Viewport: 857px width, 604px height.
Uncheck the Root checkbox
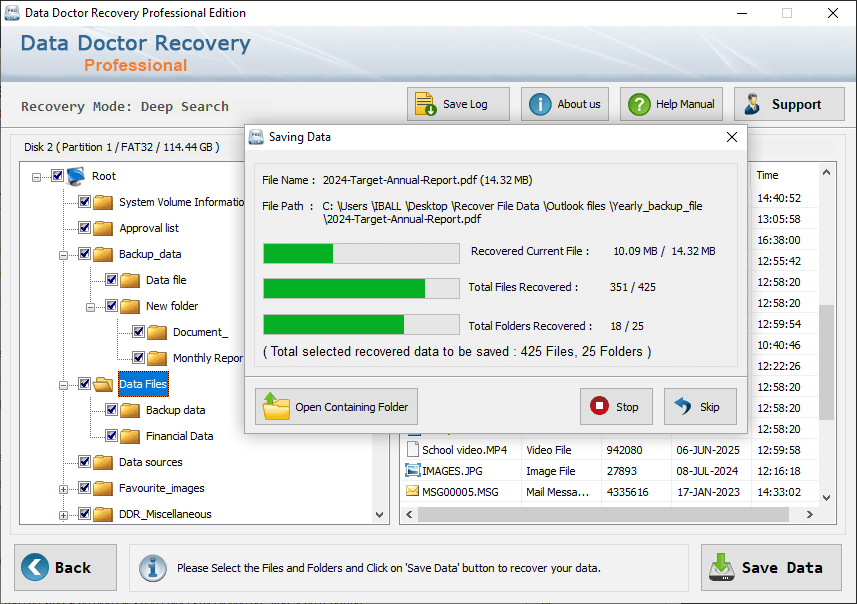tap(57, 175)
